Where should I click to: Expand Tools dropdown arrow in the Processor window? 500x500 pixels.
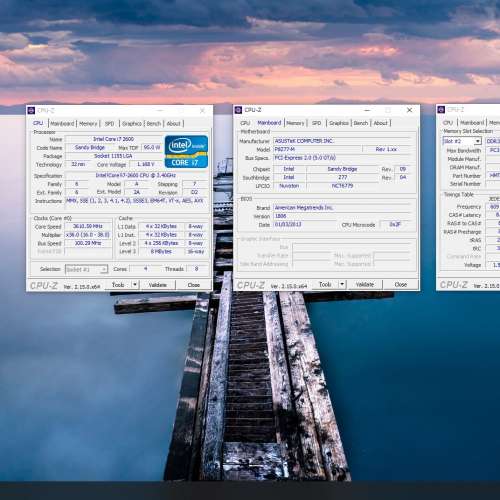135,285
